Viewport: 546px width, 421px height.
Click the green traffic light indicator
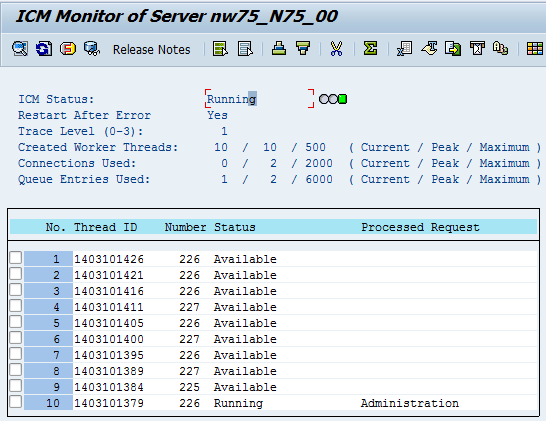click(x=343, y=99)
